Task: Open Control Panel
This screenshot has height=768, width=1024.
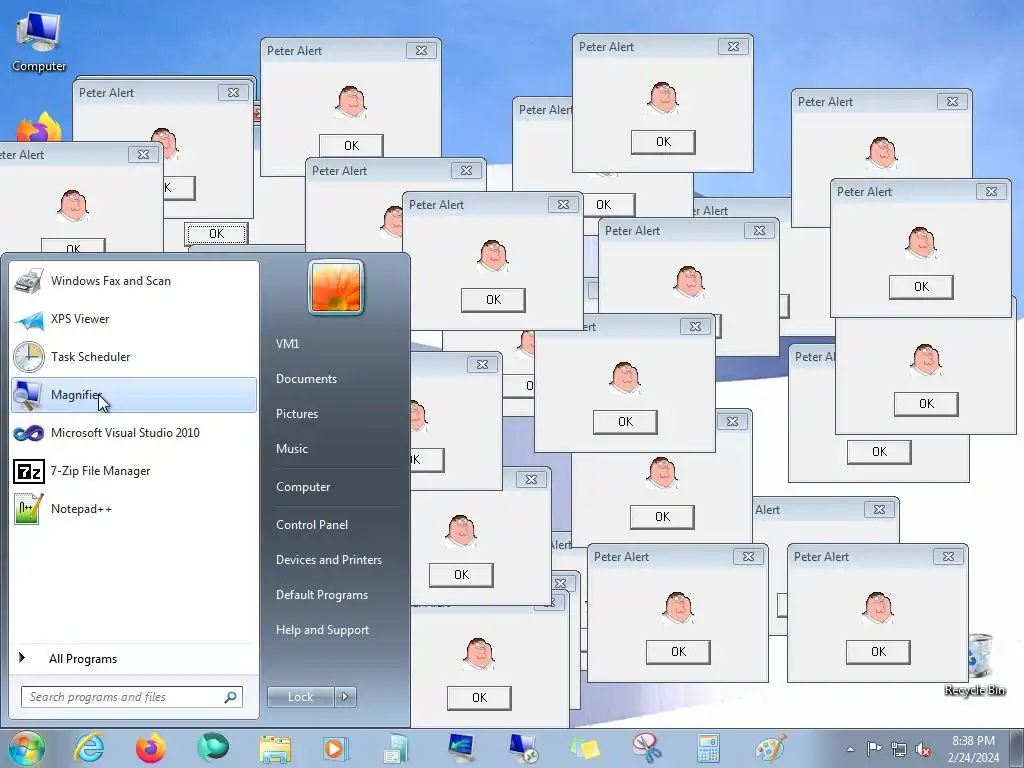Action: point(312,524)
